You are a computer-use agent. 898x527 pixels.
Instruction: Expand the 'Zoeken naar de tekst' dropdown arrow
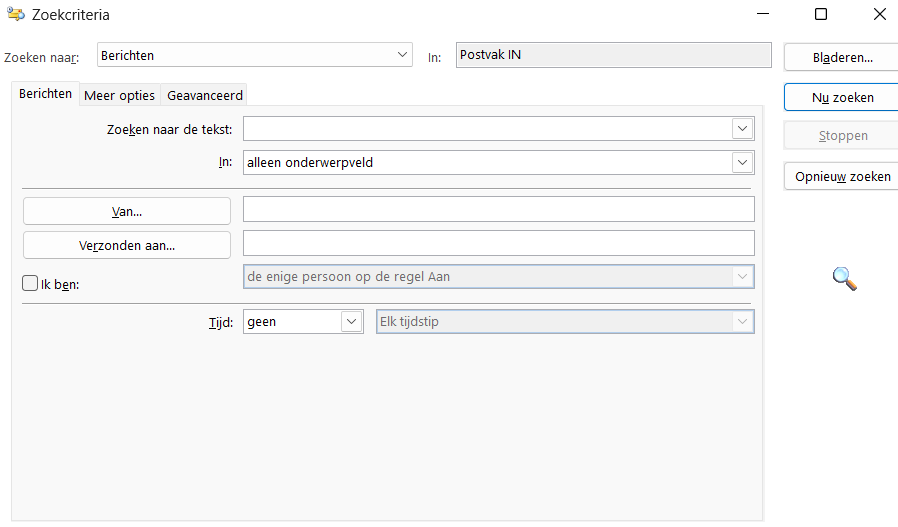click(x=742, y=129)
